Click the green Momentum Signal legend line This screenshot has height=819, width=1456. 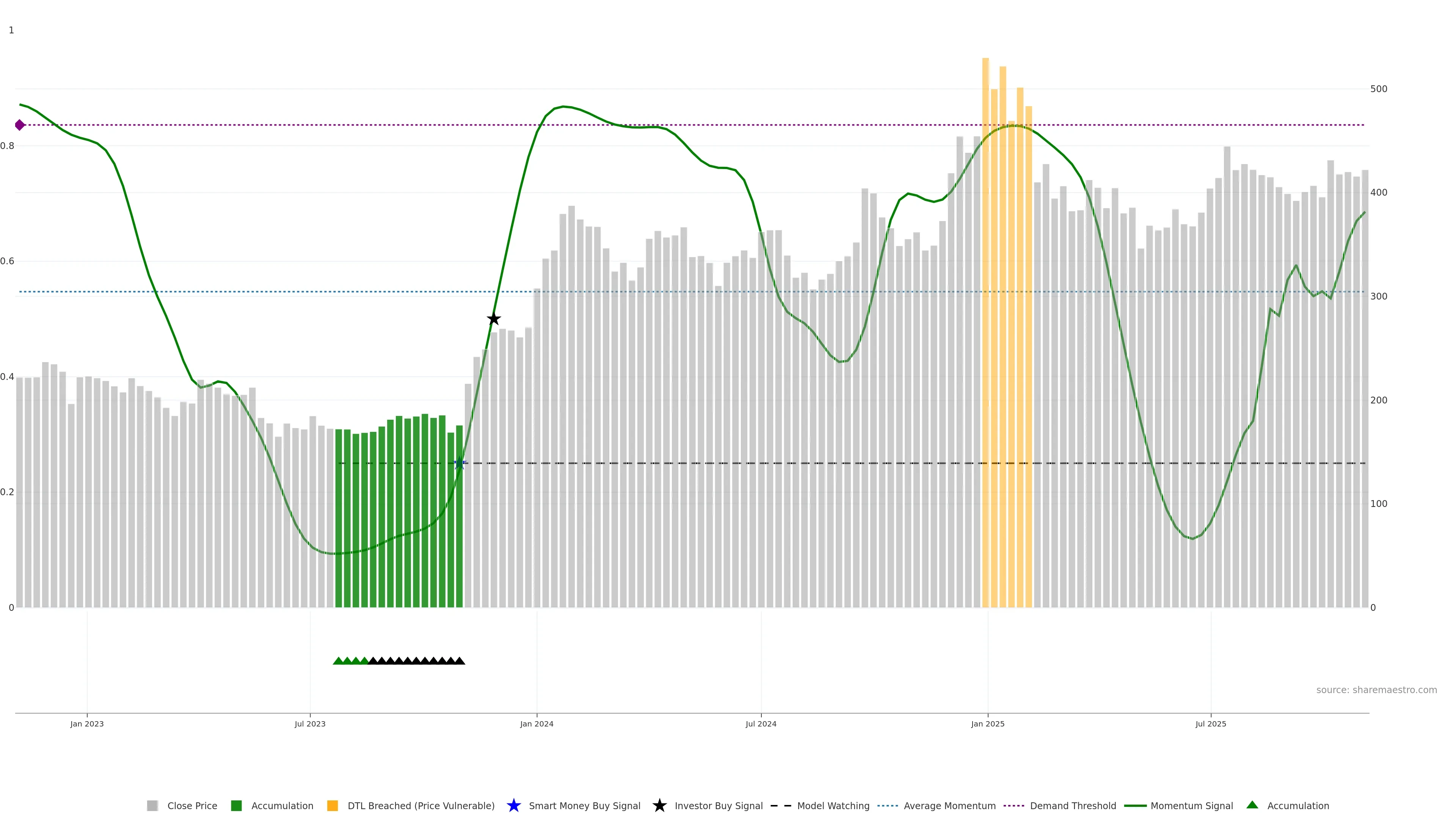[x=1135, y=805]
